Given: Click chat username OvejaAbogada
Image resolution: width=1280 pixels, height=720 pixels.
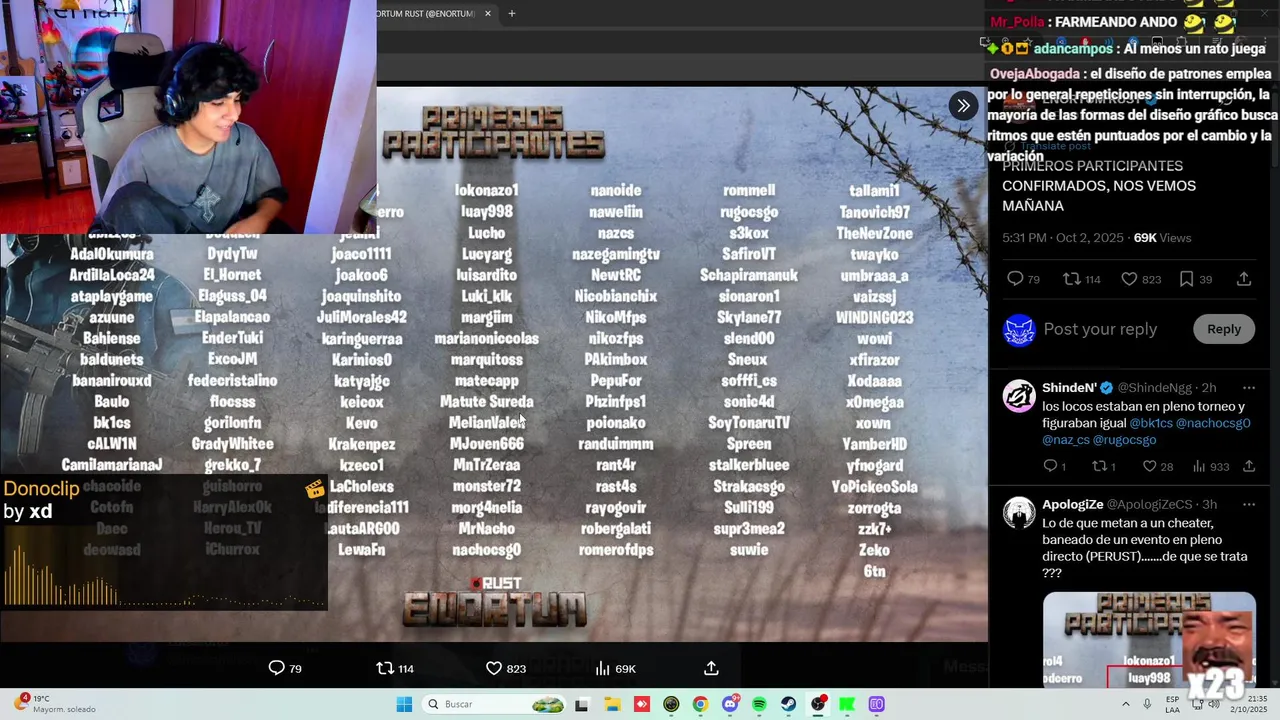Looking at the screenshot, I should 1034,74.
